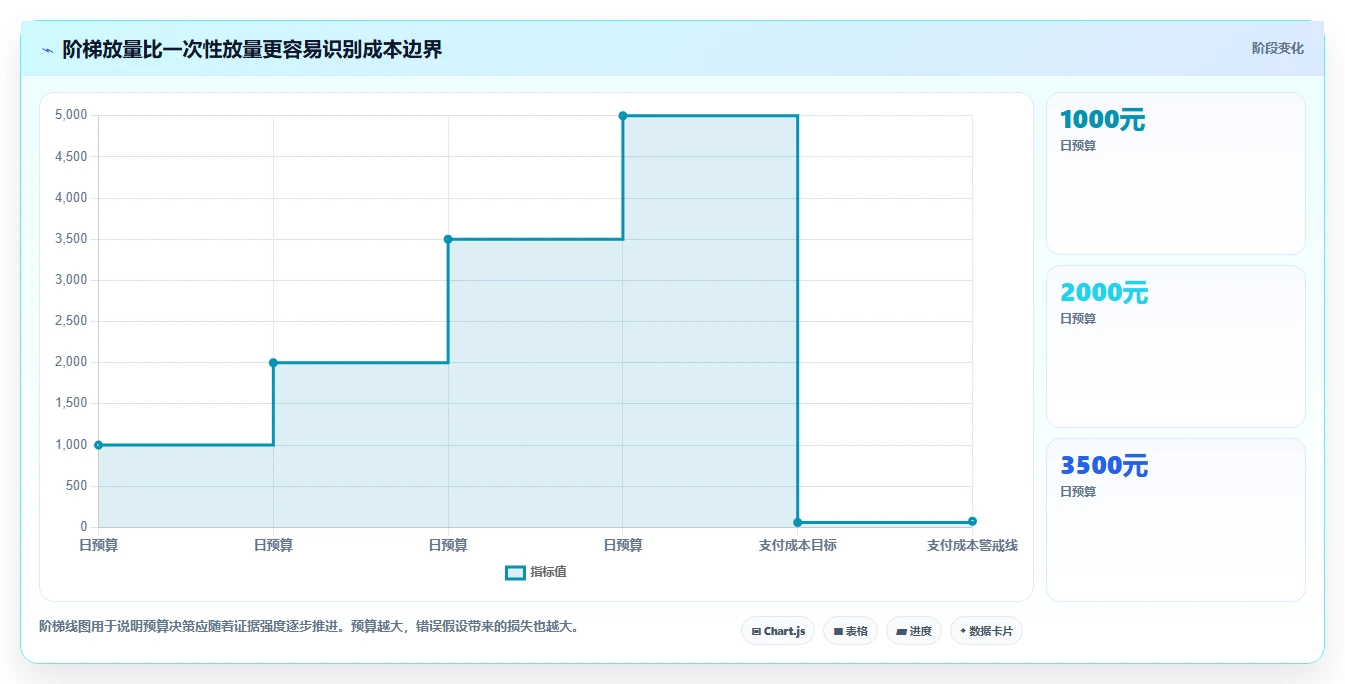Toggle the 指标值 legend color box
The image size is (1345, 684).
click(x=515, y=572)
